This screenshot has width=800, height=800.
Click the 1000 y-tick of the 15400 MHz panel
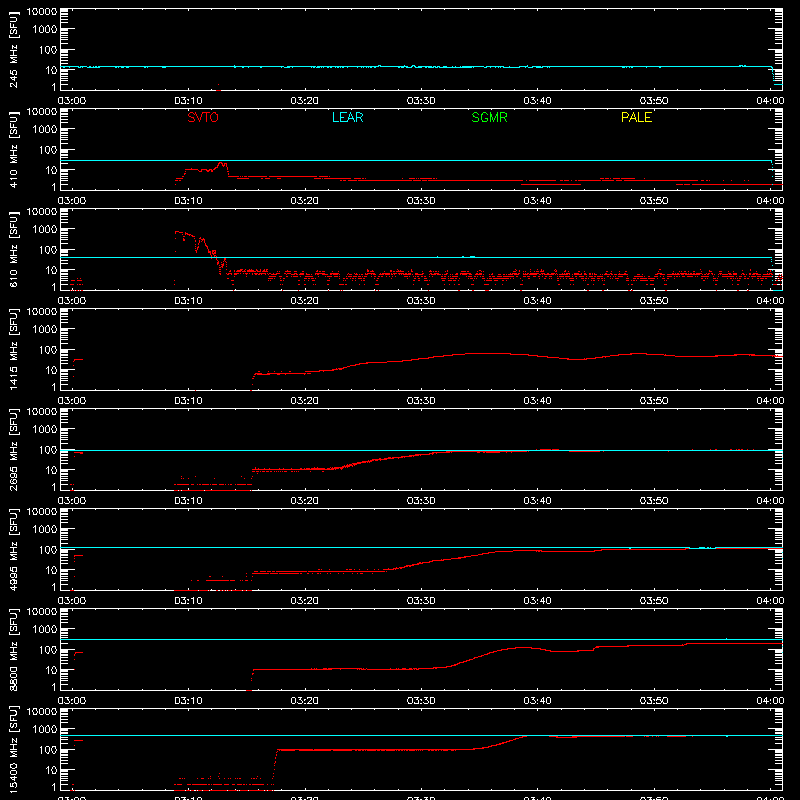pyautogui.click(x=45, y=730)
